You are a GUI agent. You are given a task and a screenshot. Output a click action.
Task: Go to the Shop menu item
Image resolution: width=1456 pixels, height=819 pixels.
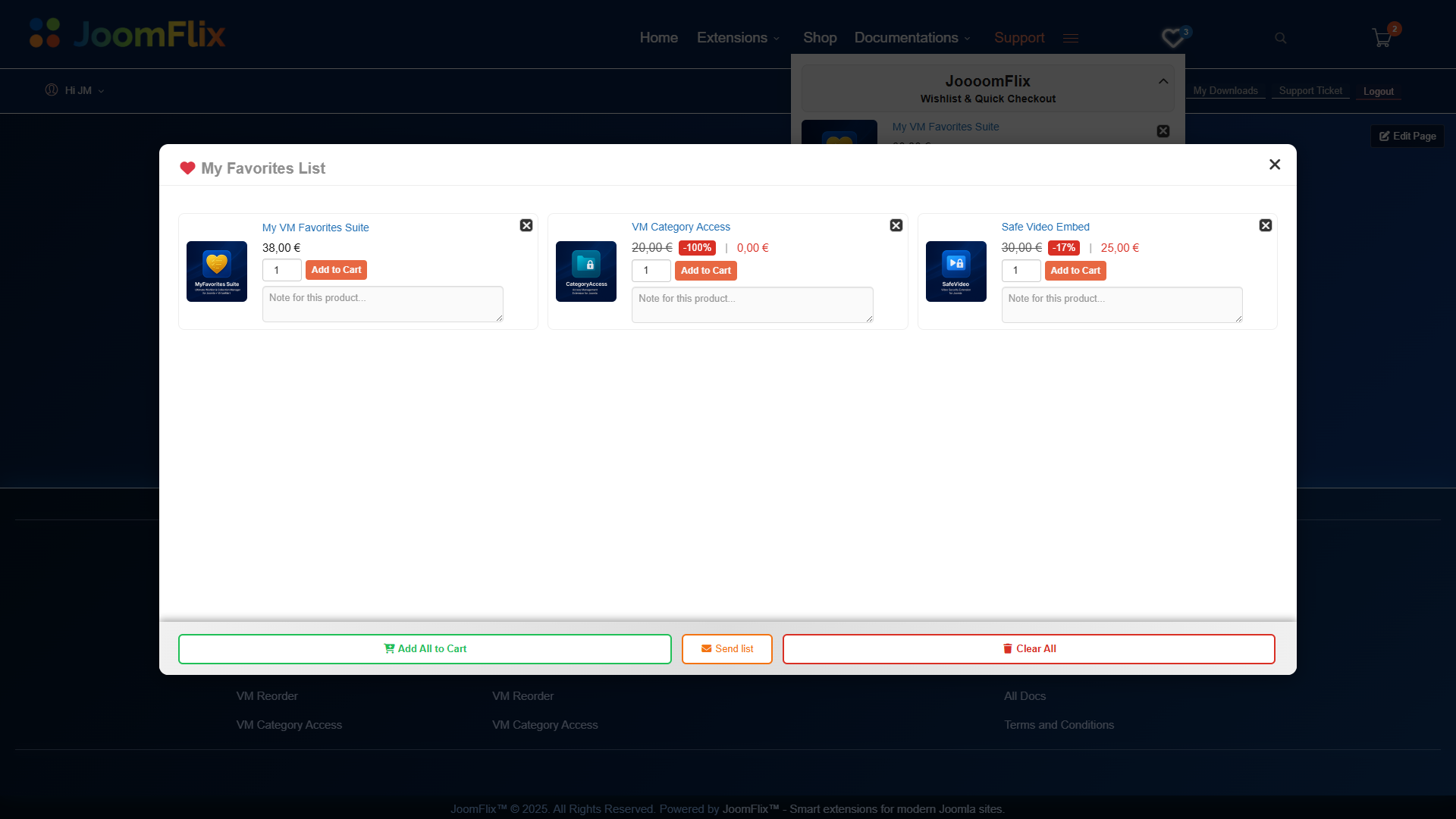(x=819, y=38)
